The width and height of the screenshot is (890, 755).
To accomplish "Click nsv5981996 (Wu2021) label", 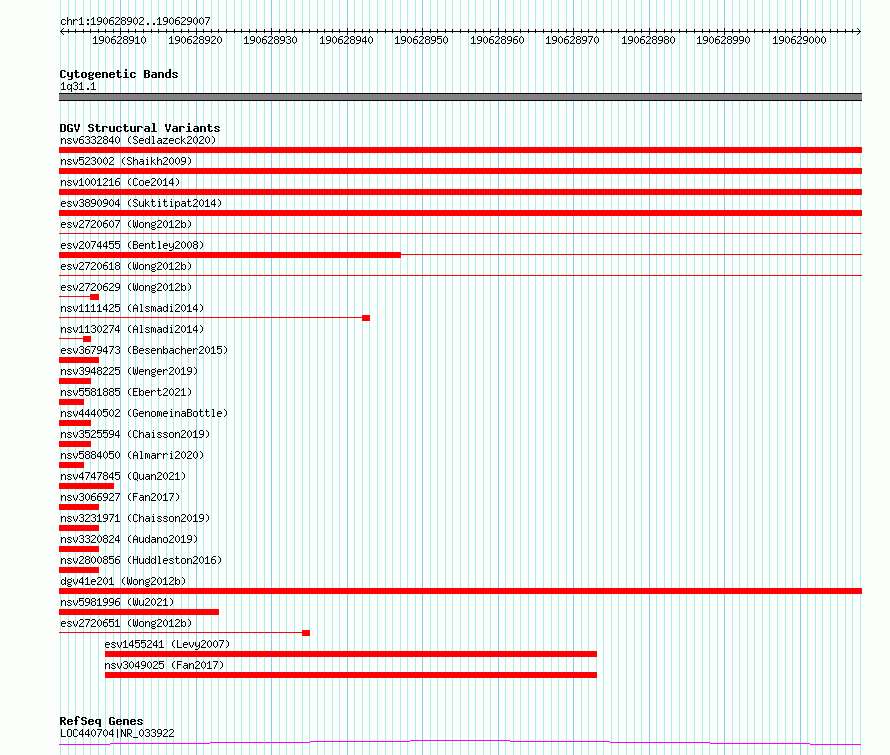I will pyautogui.click(x=117, y=602).
